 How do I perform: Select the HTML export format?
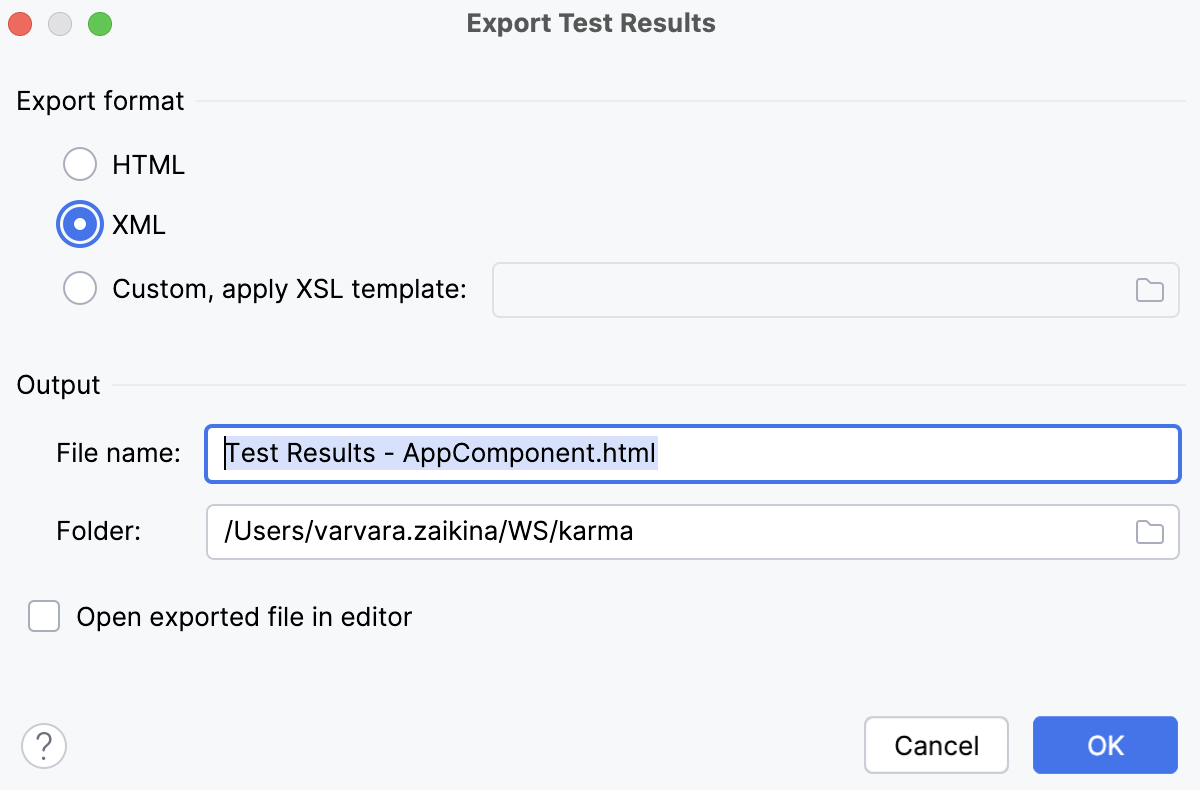click(x=80, y=164)
